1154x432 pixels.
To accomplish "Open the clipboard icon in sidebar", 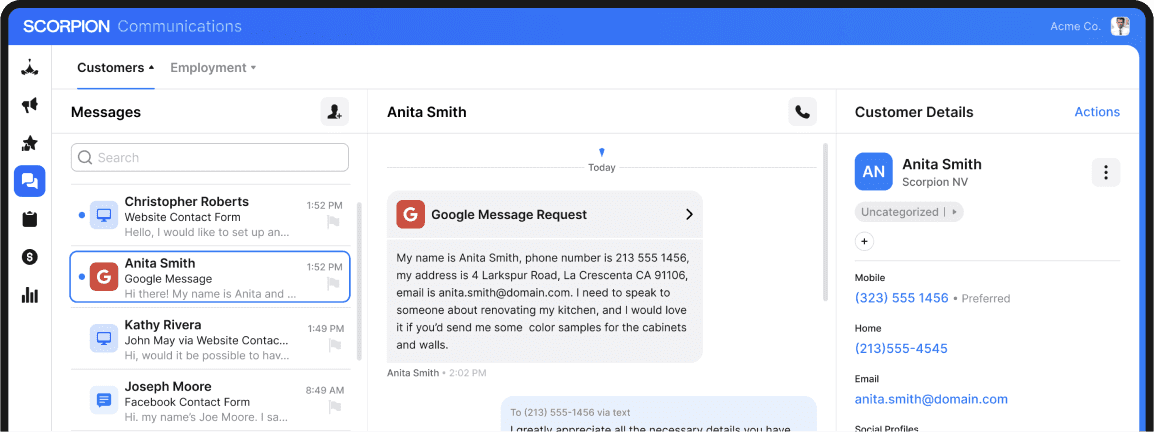I will (29, 219).
